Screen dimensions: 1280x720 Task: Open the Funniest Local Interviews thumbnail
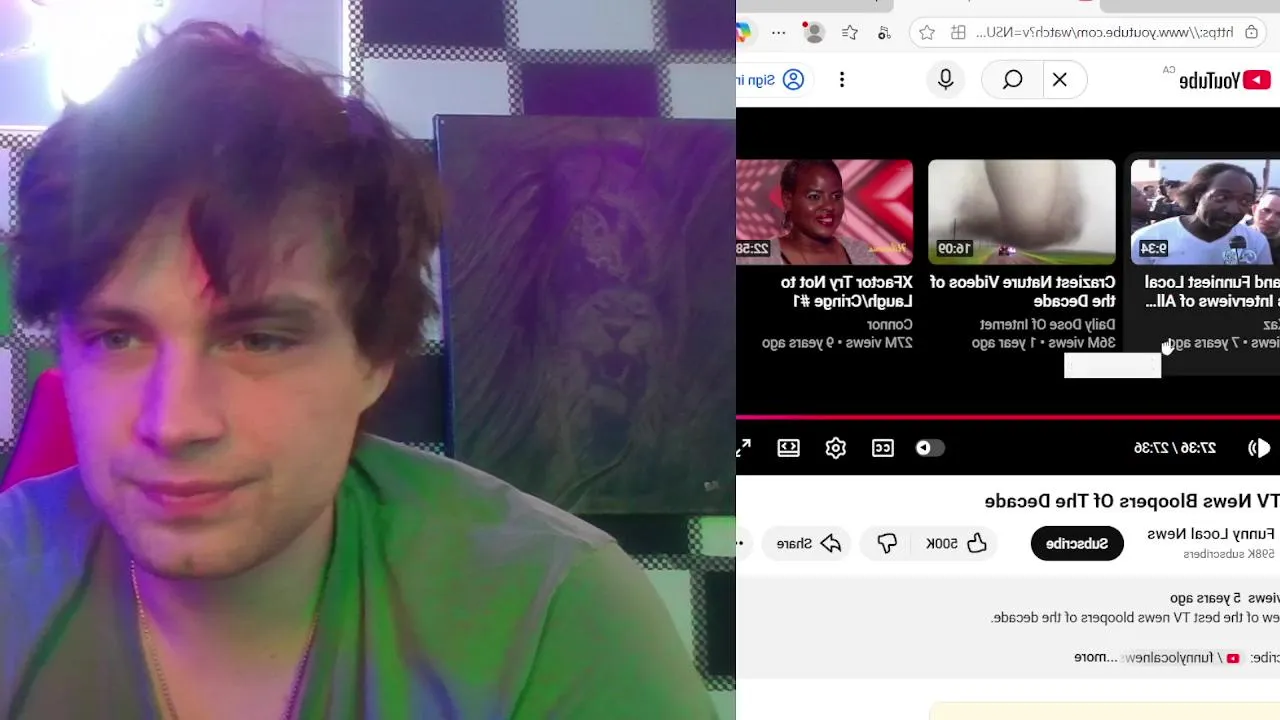tap(1205, 212)
